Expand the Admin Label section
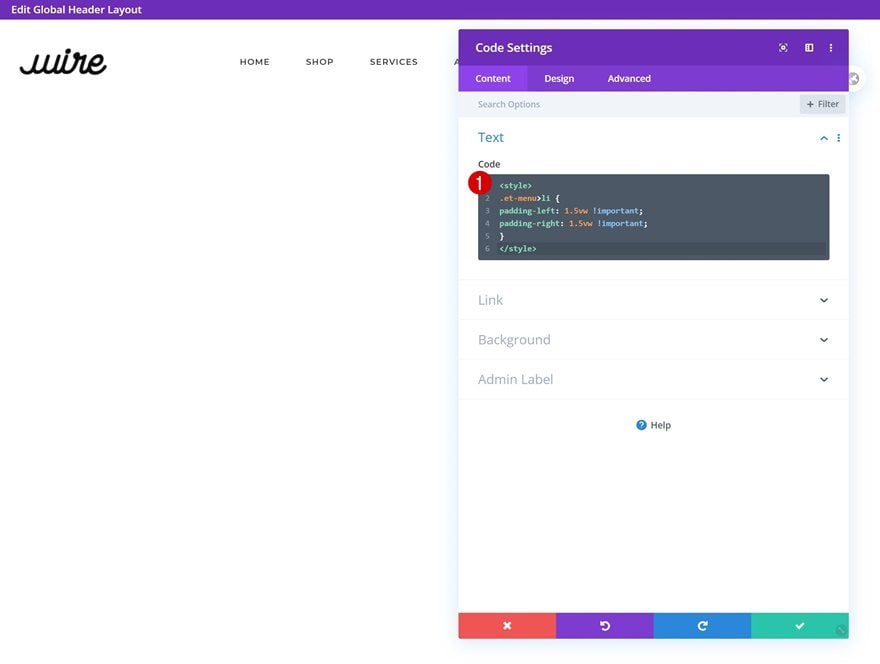The image size is (880, 664). 653,379
